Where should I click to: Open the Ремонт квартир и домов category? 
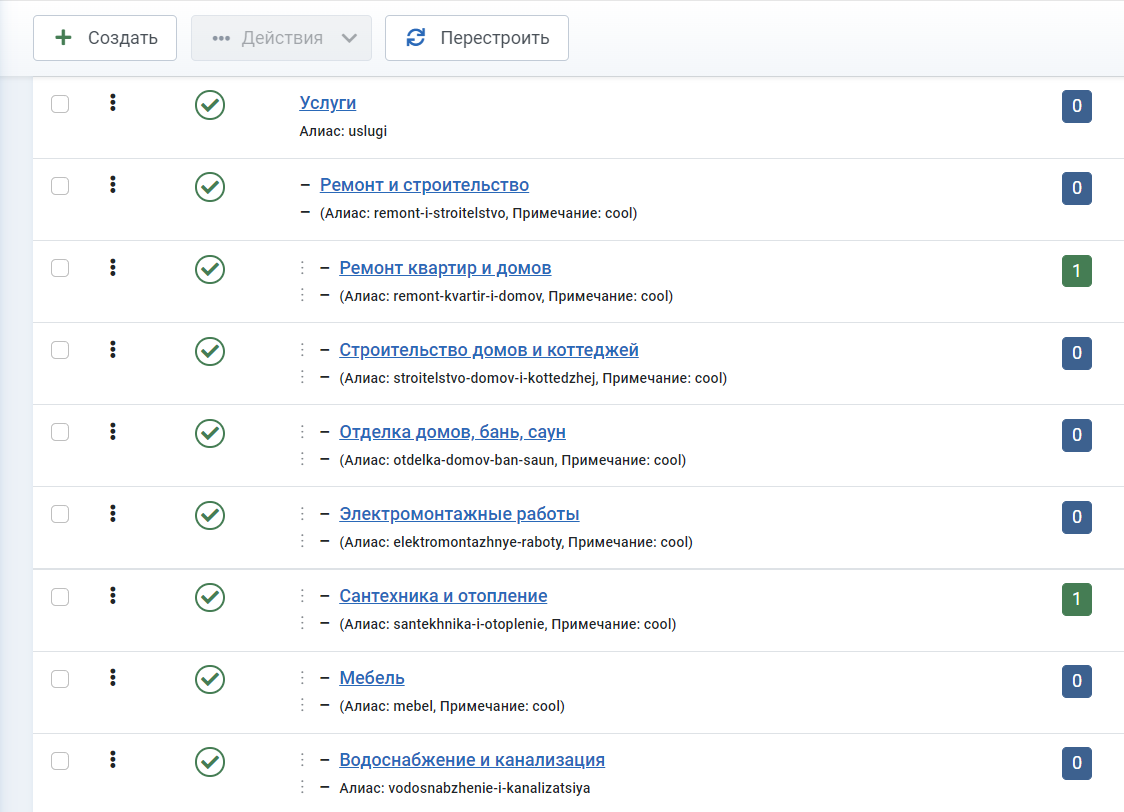(x=445, y=268)
